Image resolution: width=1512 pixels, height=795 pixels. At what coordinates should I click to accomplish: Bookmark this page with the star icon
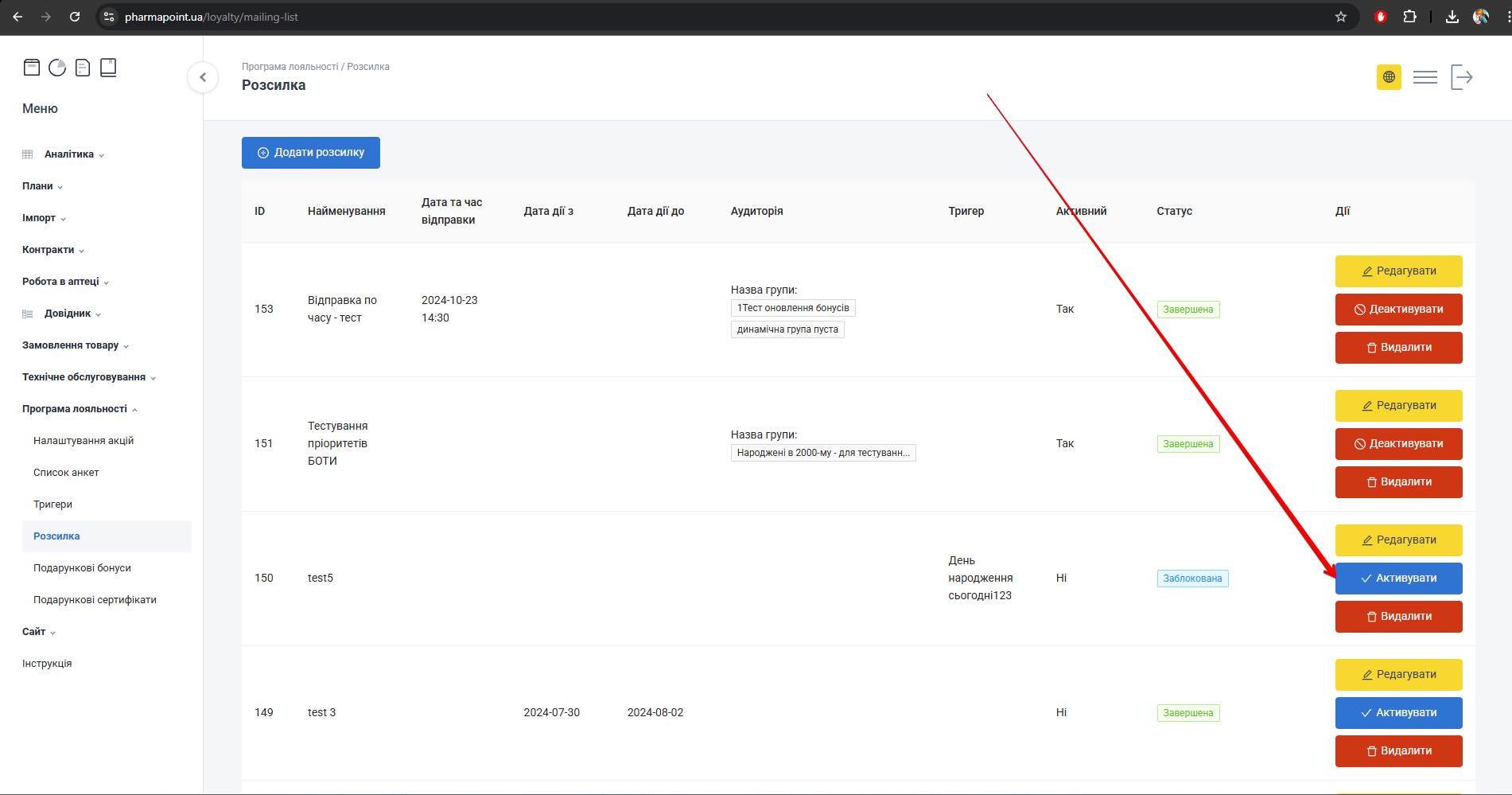tap(1341, 17)
